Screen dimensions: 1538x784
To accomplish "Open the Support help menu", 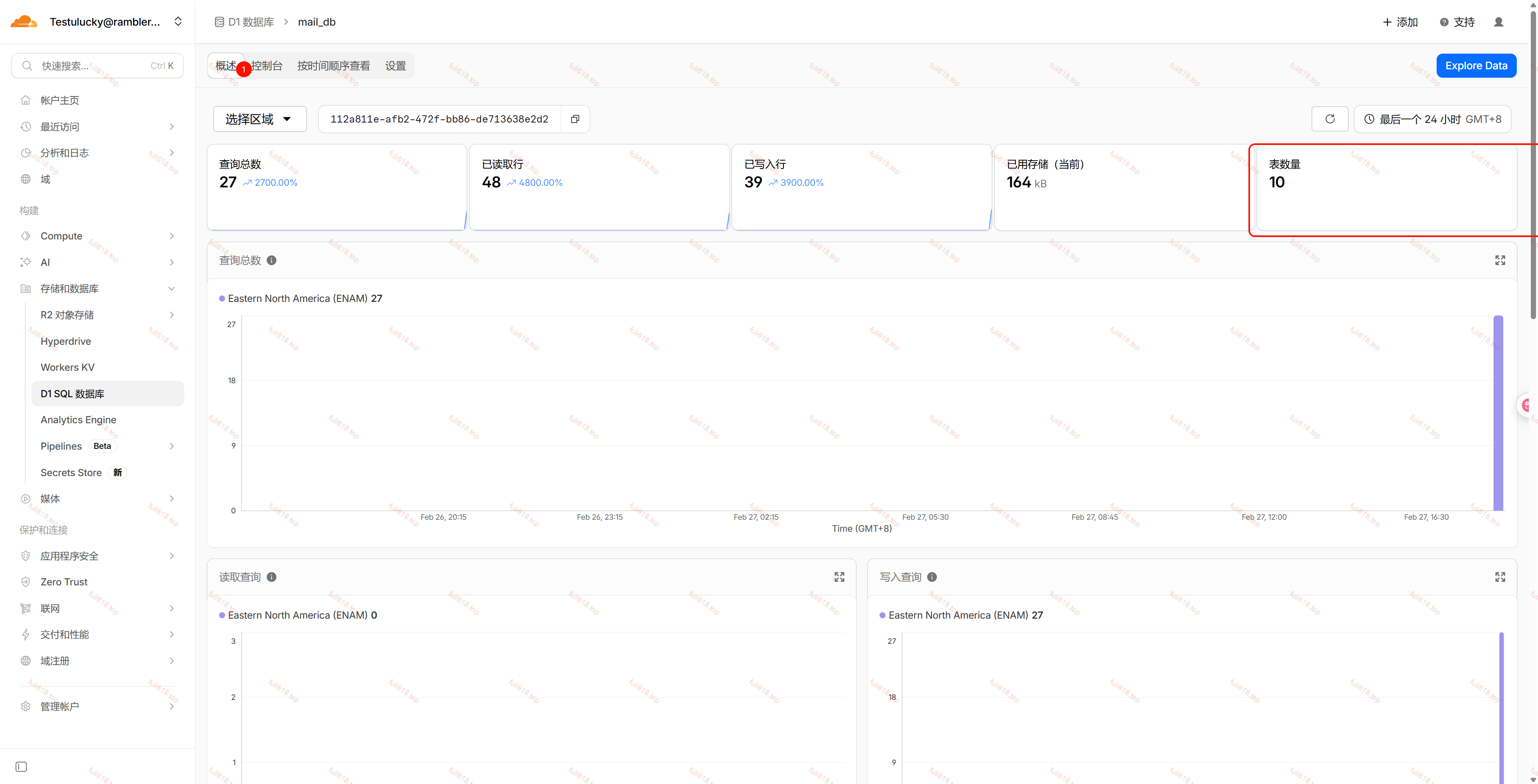I will (1457, 22).
